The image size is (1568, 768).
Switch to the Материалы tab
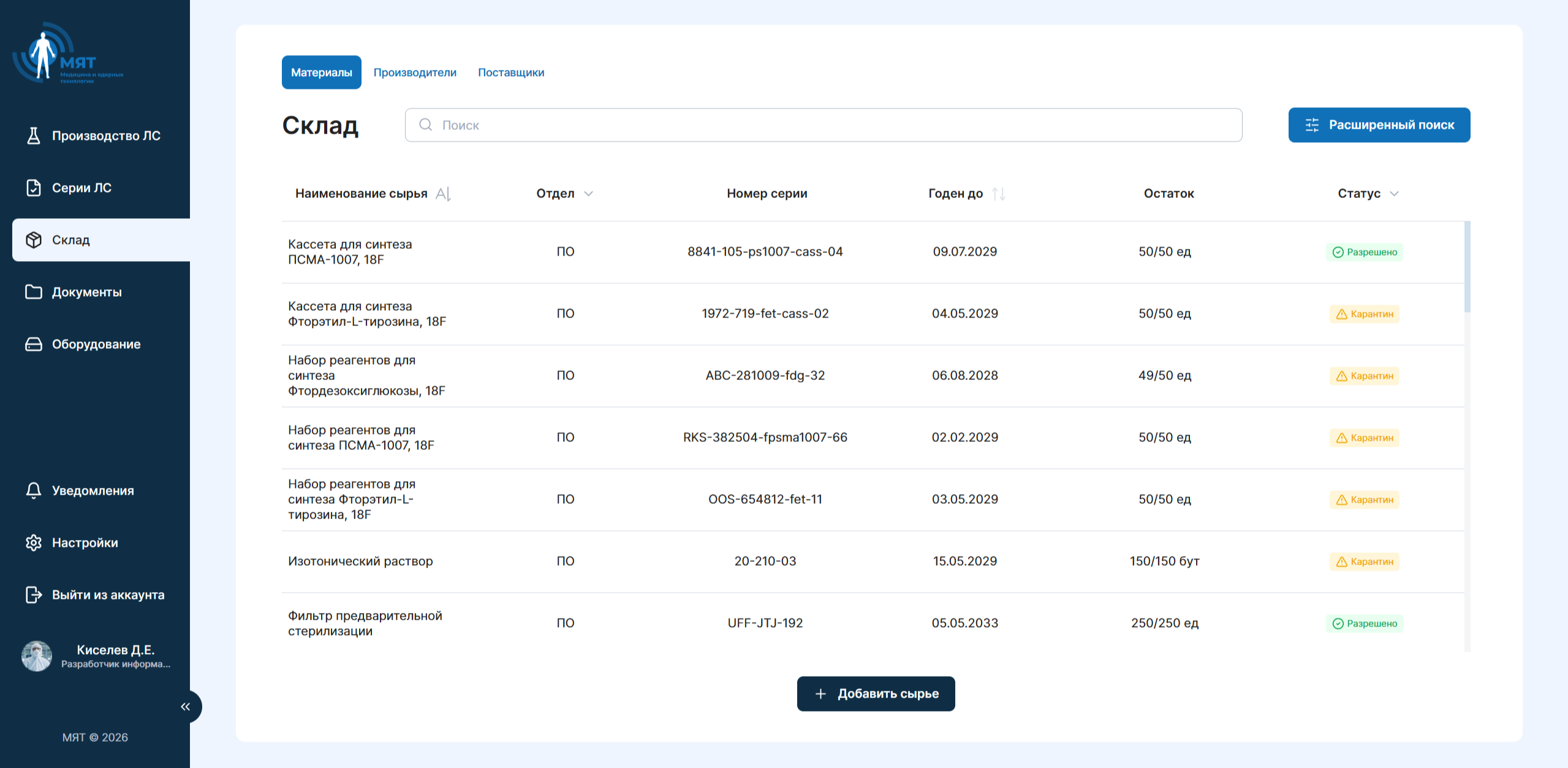(x=322, y=72)
